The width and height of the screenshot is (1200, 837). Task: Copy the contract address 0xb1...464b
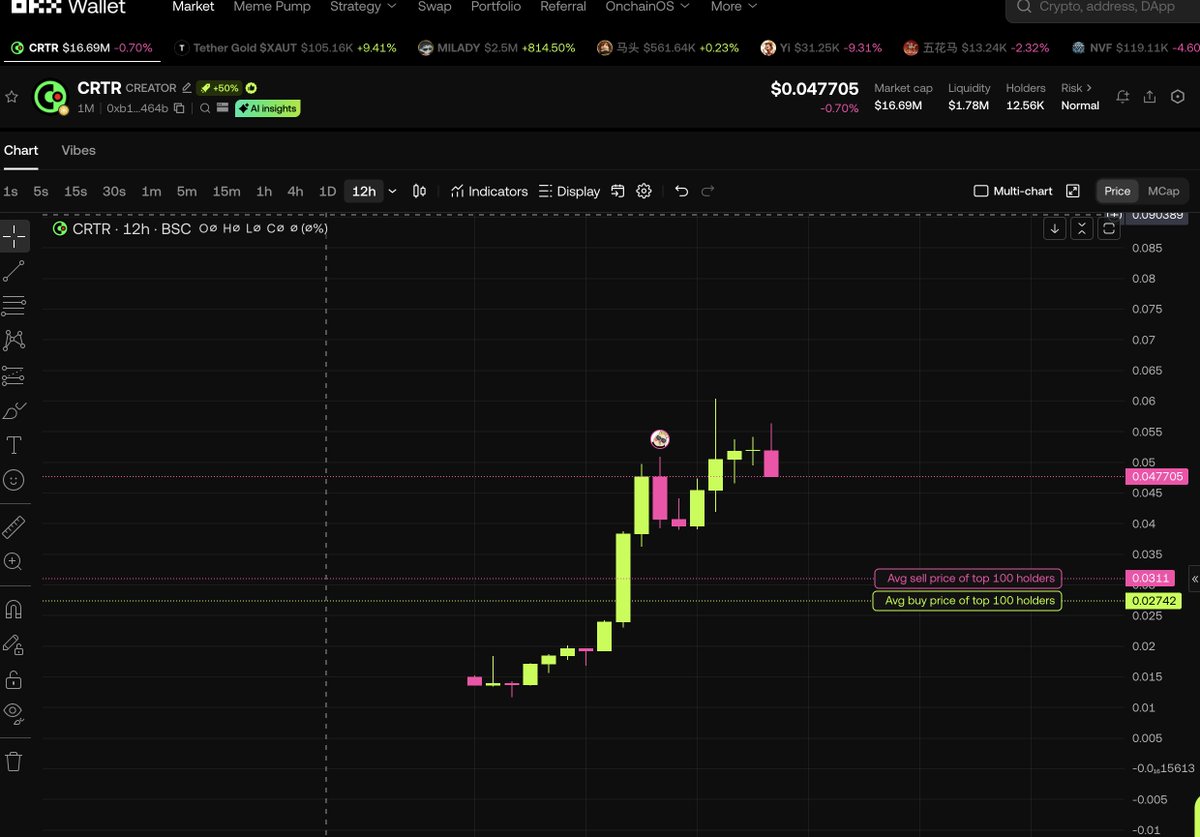pos(179,108)
